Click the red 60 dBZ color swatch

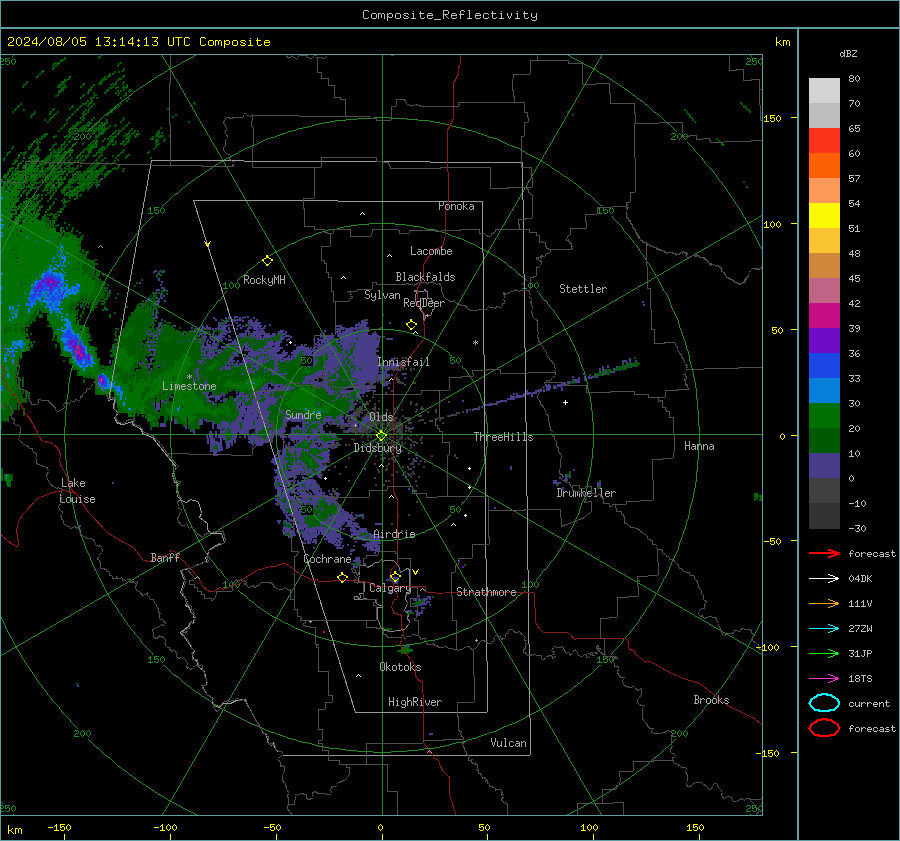[824, 141]
